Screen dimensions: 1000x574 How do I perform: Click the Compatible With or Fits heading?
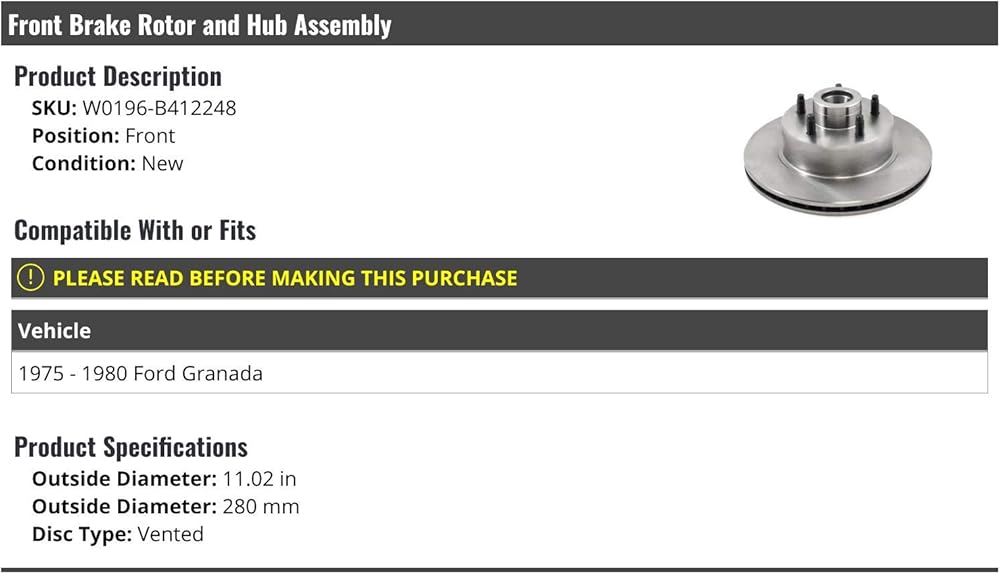click(135, 231)
